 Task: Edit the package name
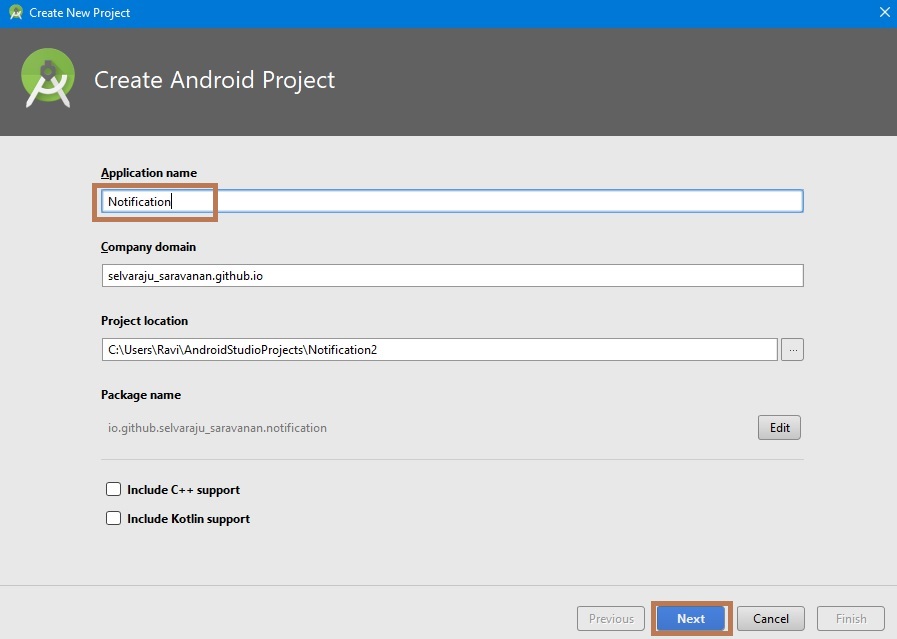pyautogui.click(x=779, y=428)
